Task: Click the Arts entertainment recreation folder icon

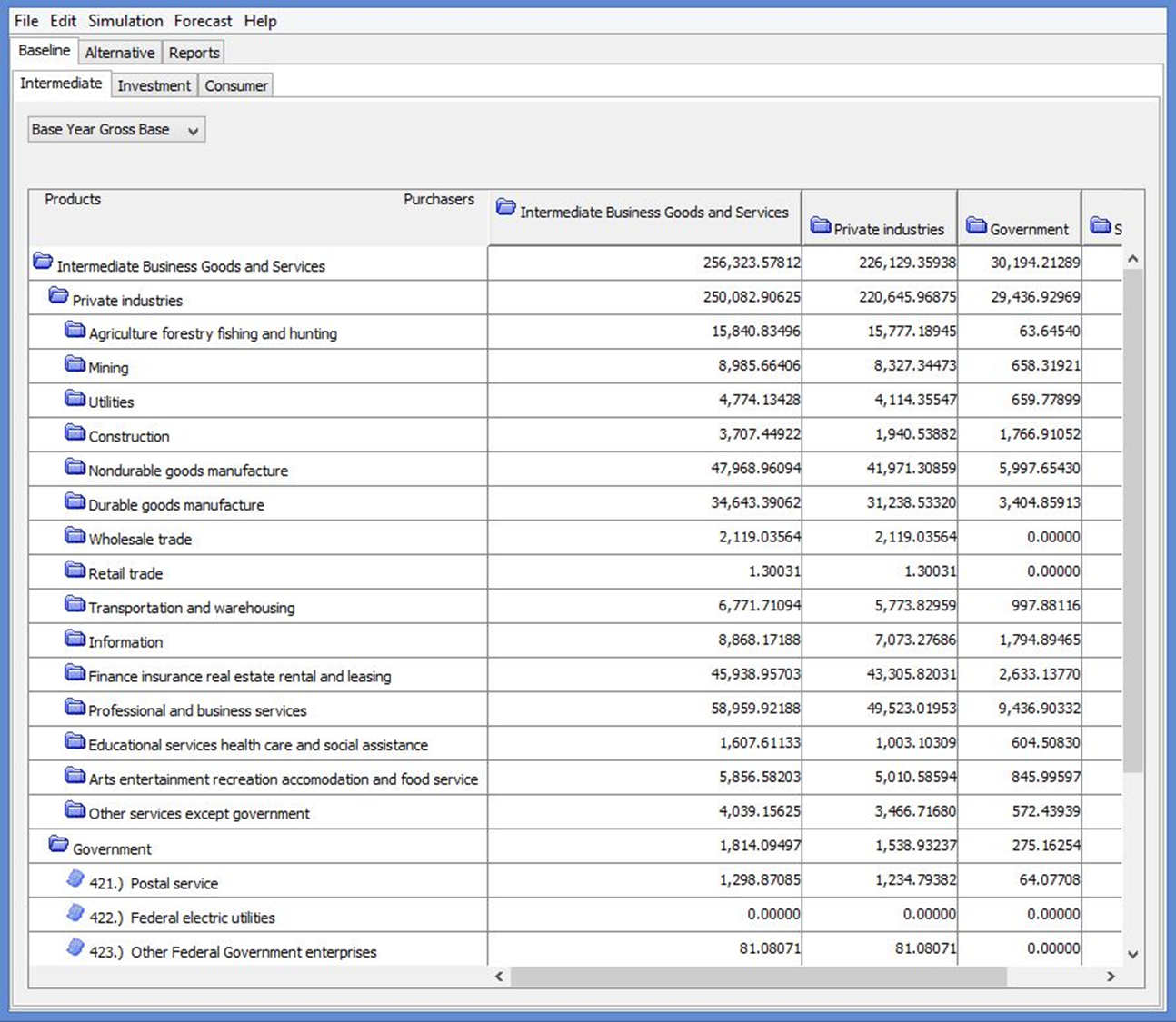Action: [75, 775]
